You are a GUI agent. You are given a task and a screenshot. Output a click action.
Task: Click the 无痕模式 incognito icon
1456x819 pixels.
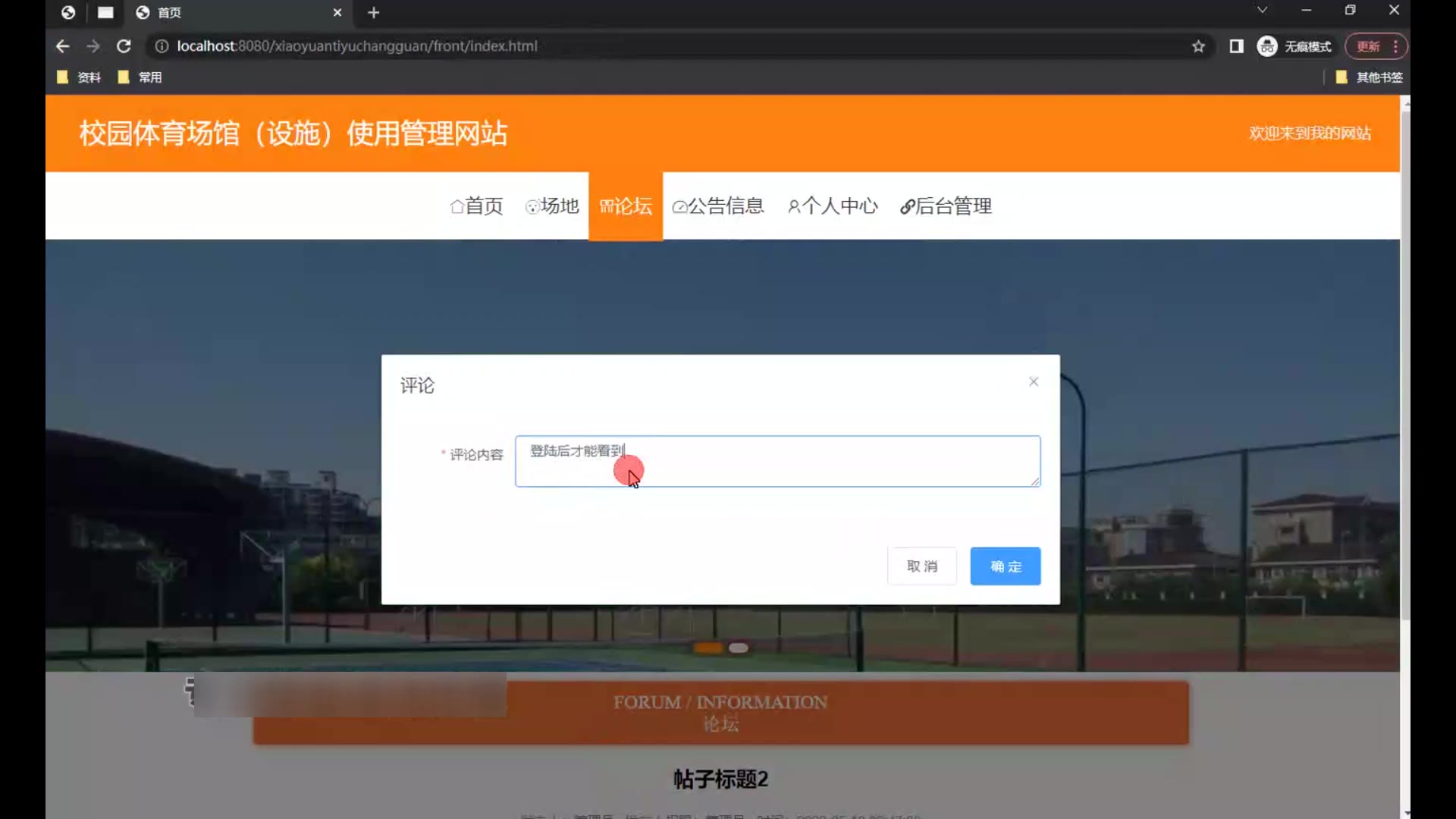(x=1267, y=46)
